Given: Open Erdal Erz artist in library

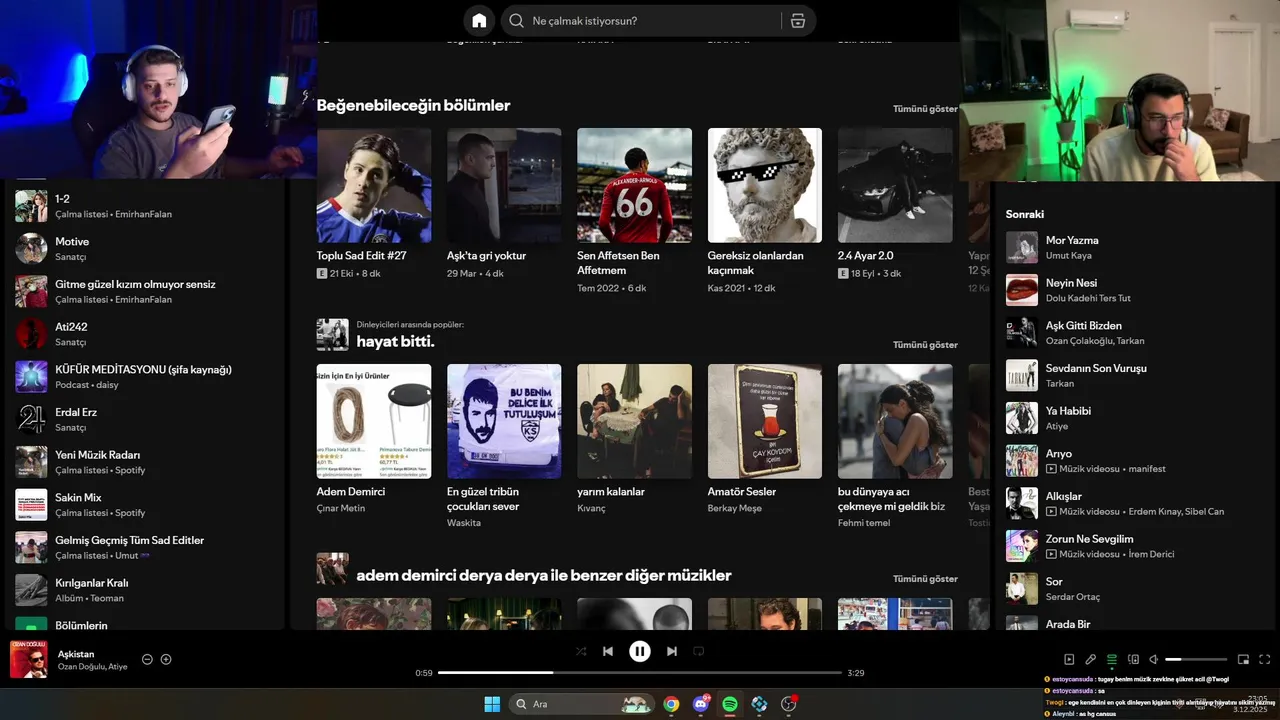Looking at the screenshot, I should pyautogui.click(x=146, y=419).
